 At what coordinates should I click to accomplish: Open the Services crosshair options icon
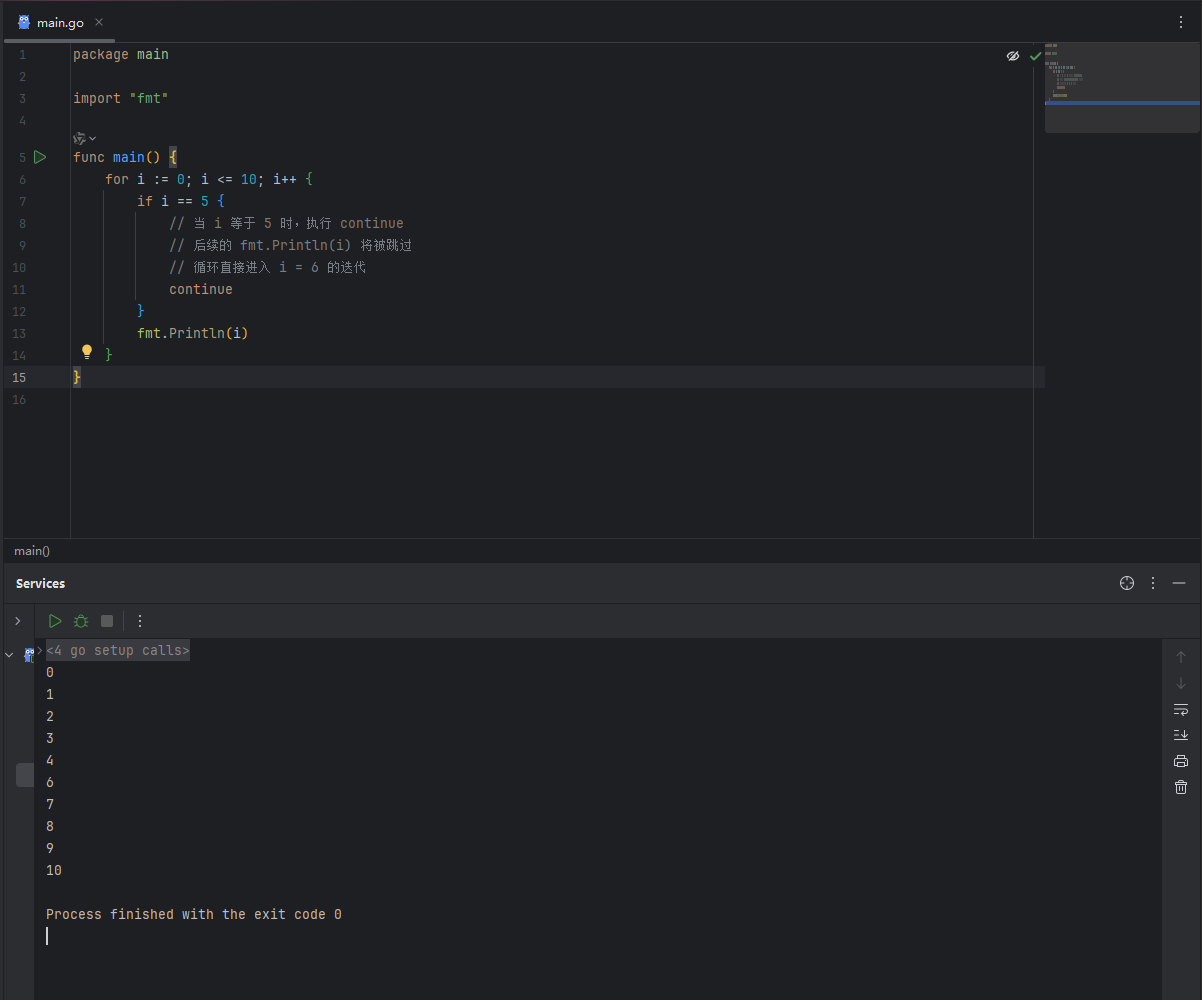pyautogui.click(x=1127, y=583)
